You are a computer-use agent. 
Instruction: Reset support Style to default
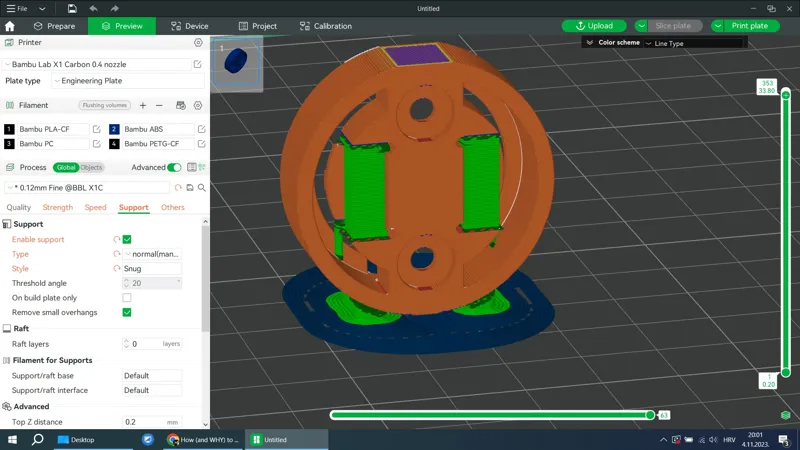point(117,268)
